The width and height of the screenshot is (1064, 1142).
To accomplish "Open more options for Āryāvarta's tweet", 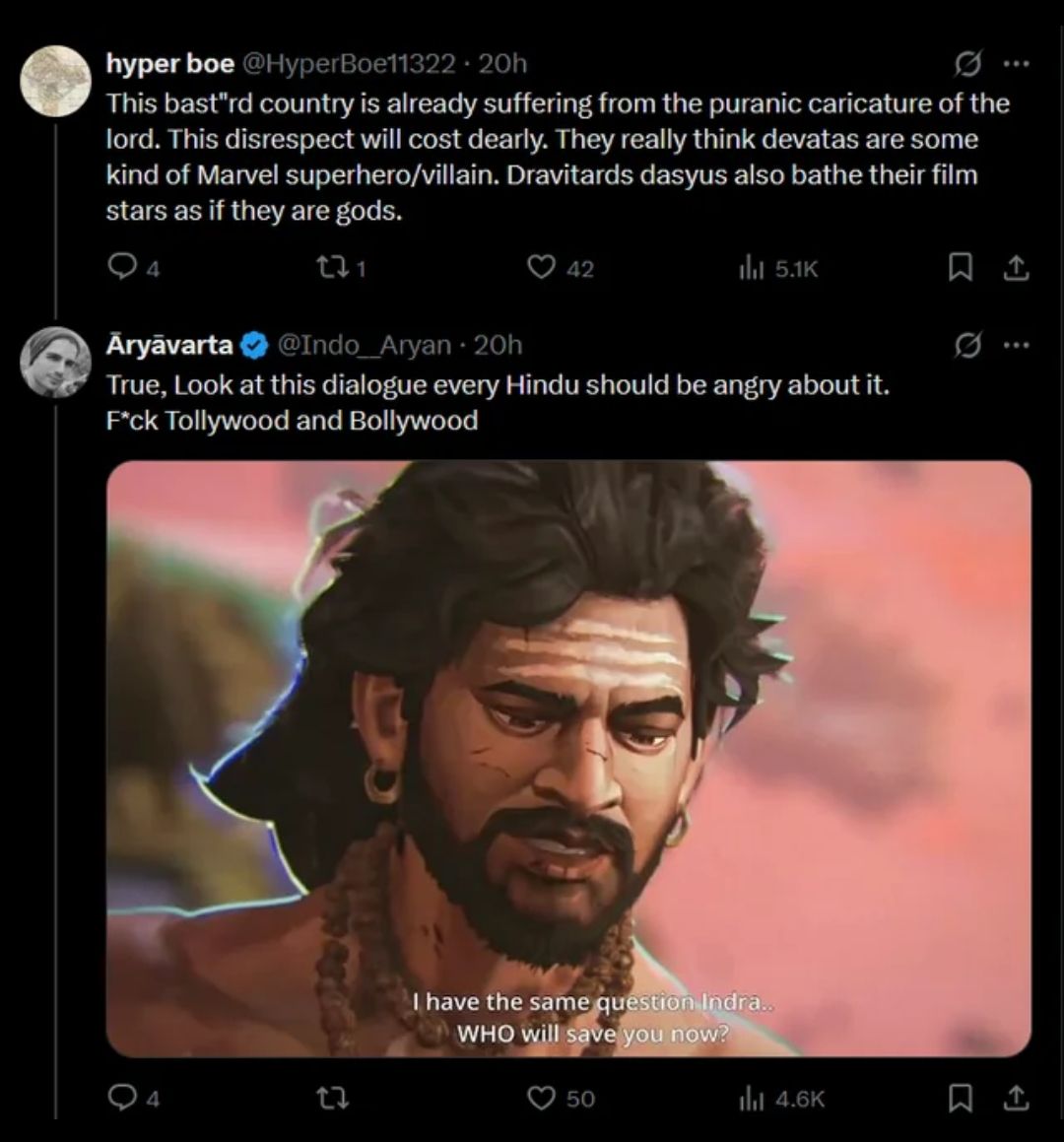I will [x=1016, y=346].
